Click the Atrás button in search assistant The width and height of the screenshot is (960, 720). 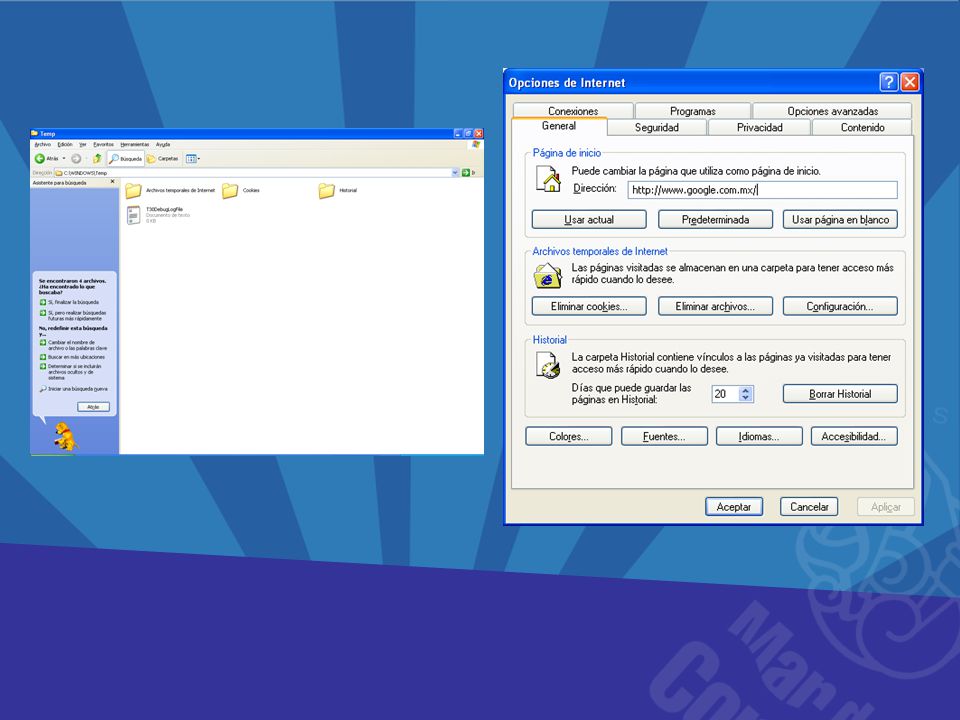[x=93, y=407]
